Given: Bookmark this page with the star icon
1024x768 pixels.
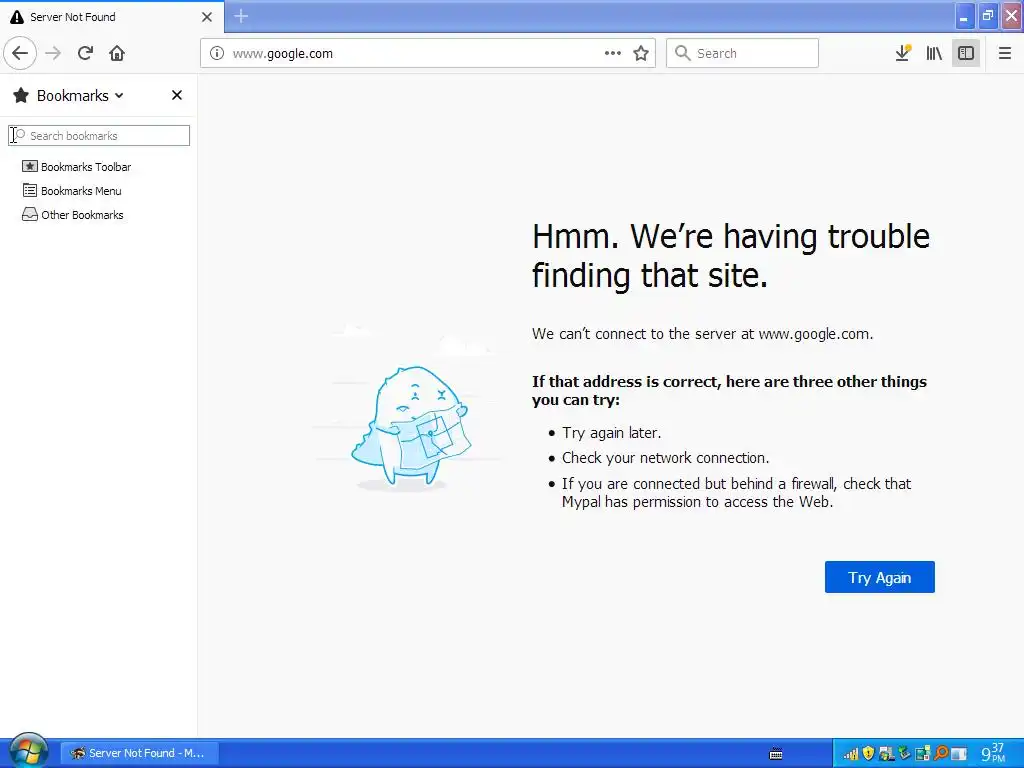Looking at the screenshot, I should point(641,53).
